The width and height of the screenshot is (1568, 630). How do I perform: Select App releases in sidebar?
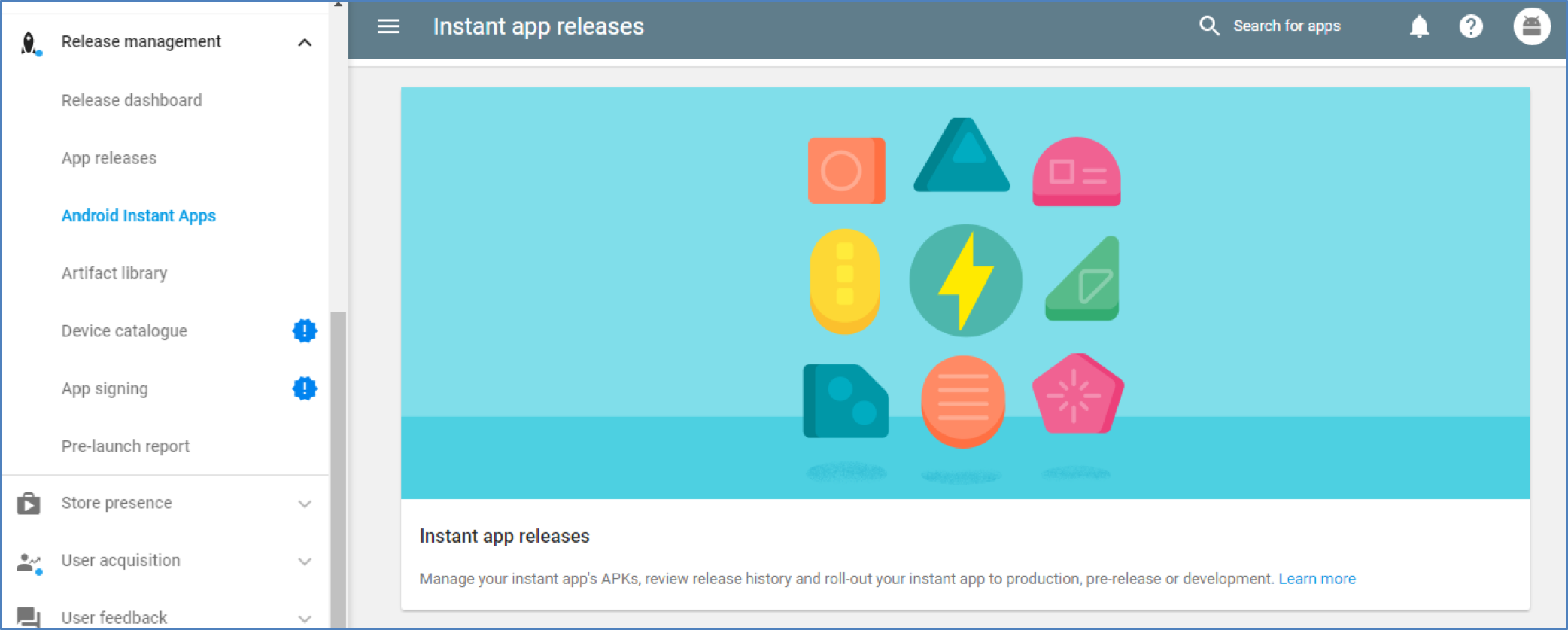pyautogui.click(x=109, y=159)
